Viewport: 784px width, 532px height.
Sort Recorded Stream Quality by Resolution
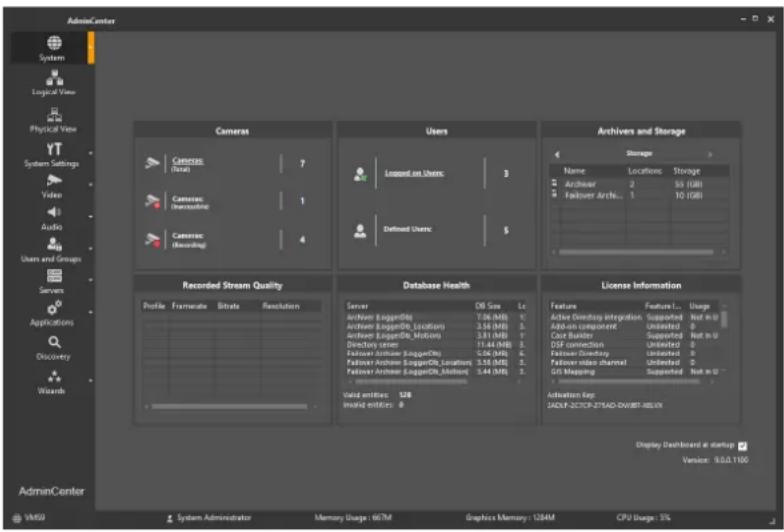click(x=281, y=306)
